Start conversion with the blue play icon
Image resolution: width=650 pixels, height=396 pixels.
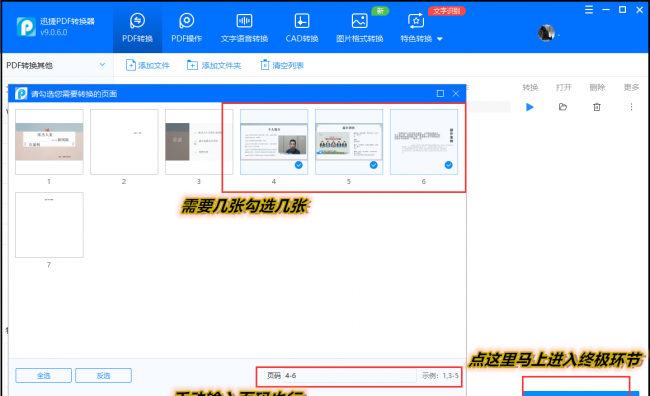click(529, 107)
